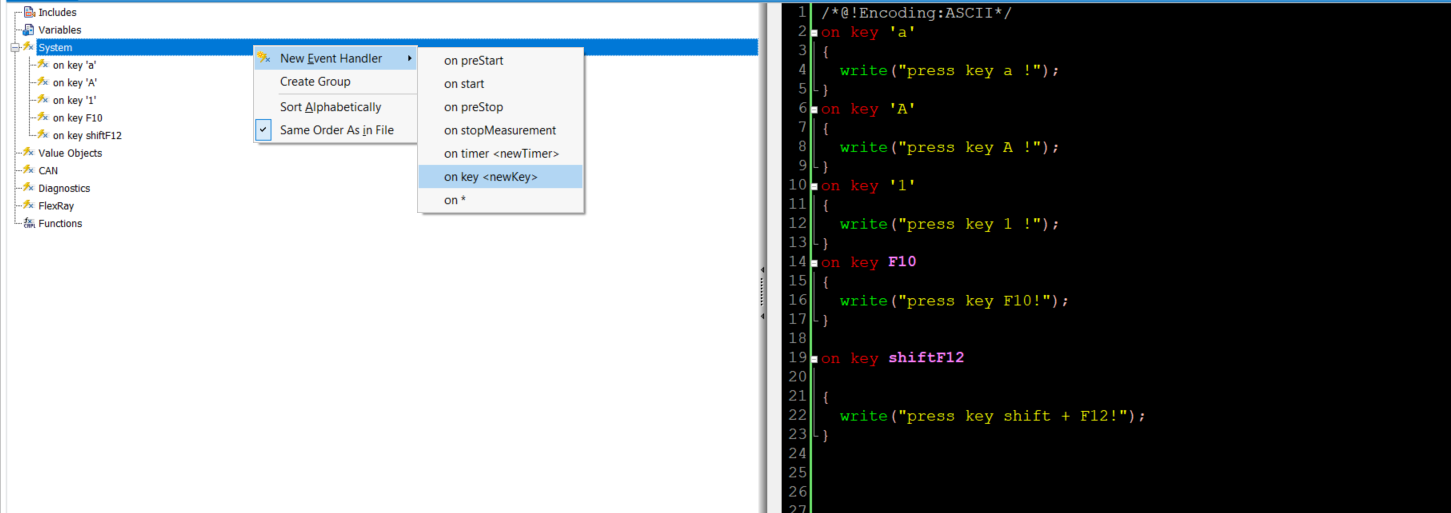The width and height of the screenshot is (1451, 513).
Task: Click the Functions CAPL icon
Action: (29, 223)
